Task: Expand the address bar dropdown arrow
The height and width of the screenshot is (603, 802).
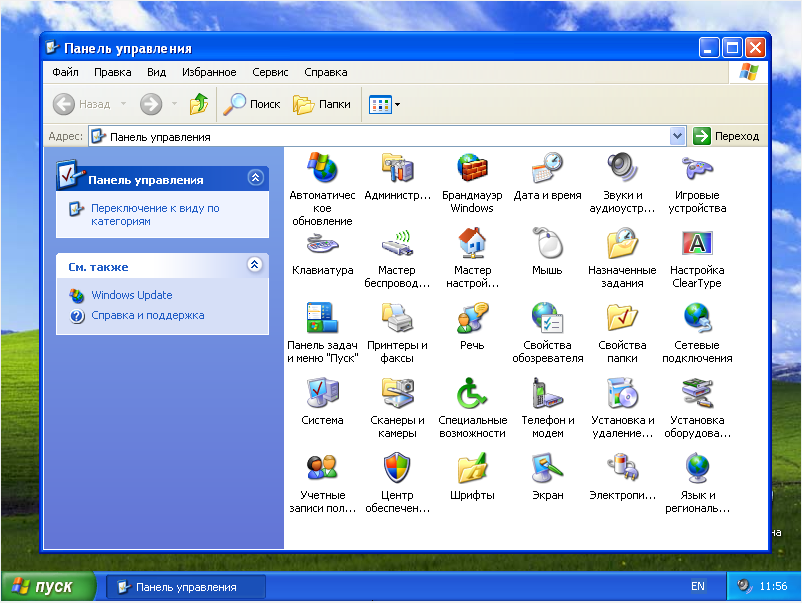Action: click(x=677, y=136)
